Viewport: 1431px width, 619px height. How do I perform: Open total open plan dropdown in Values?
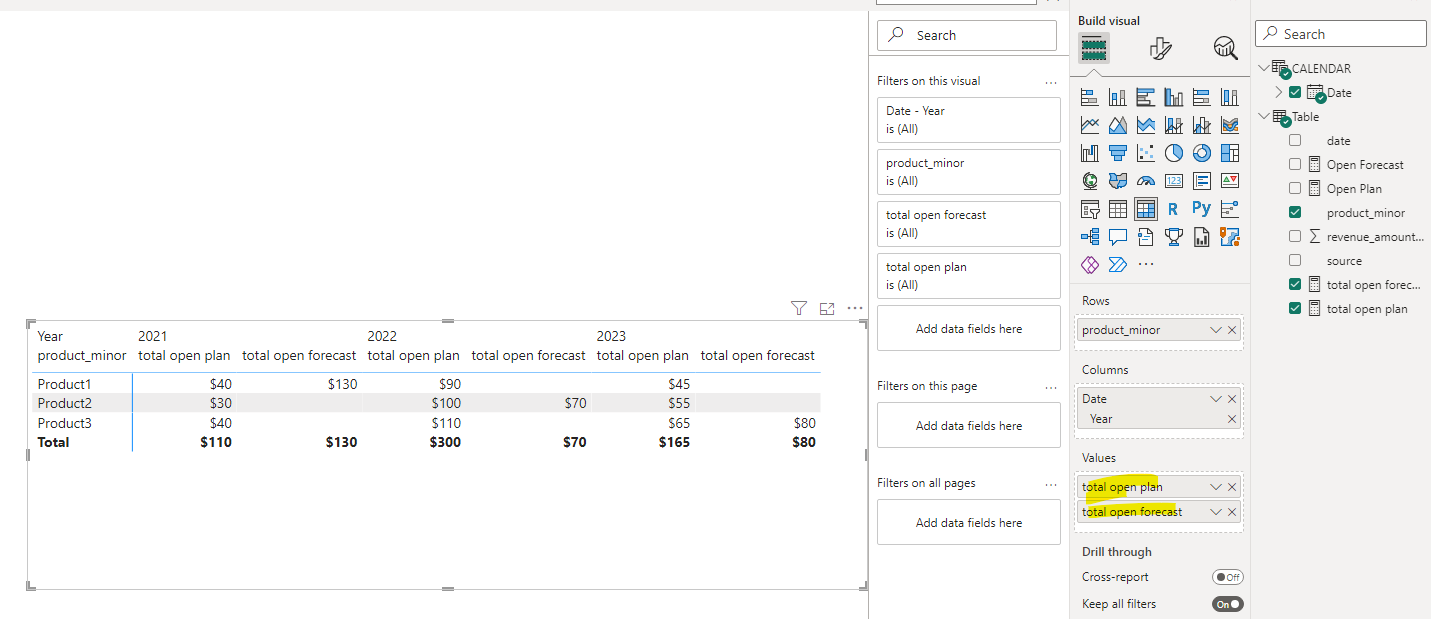coord(1216,487)
